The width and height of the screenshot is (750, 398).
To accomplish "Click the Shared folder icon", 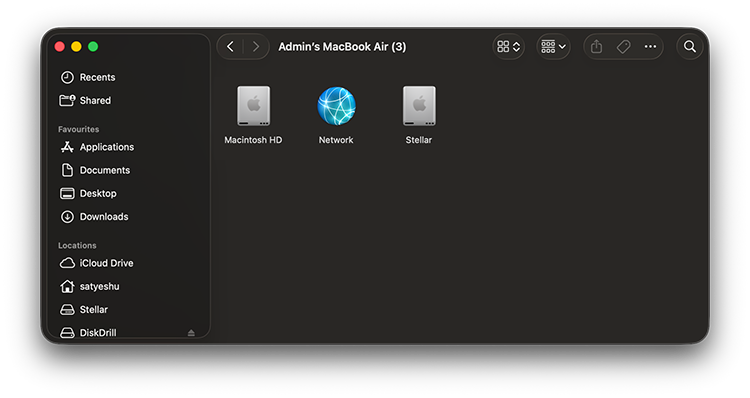I will tap(67, 100).
